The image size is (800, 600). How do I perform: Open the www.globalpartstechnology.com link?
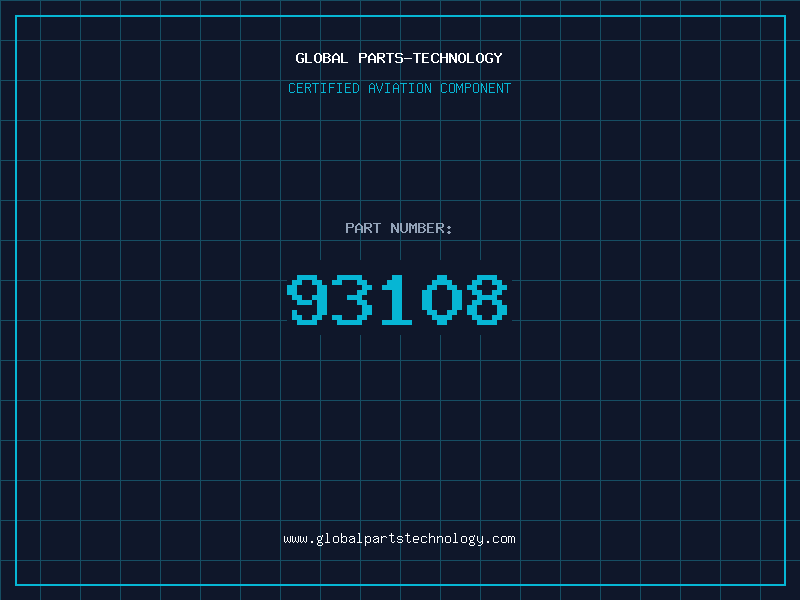[399, 539]
